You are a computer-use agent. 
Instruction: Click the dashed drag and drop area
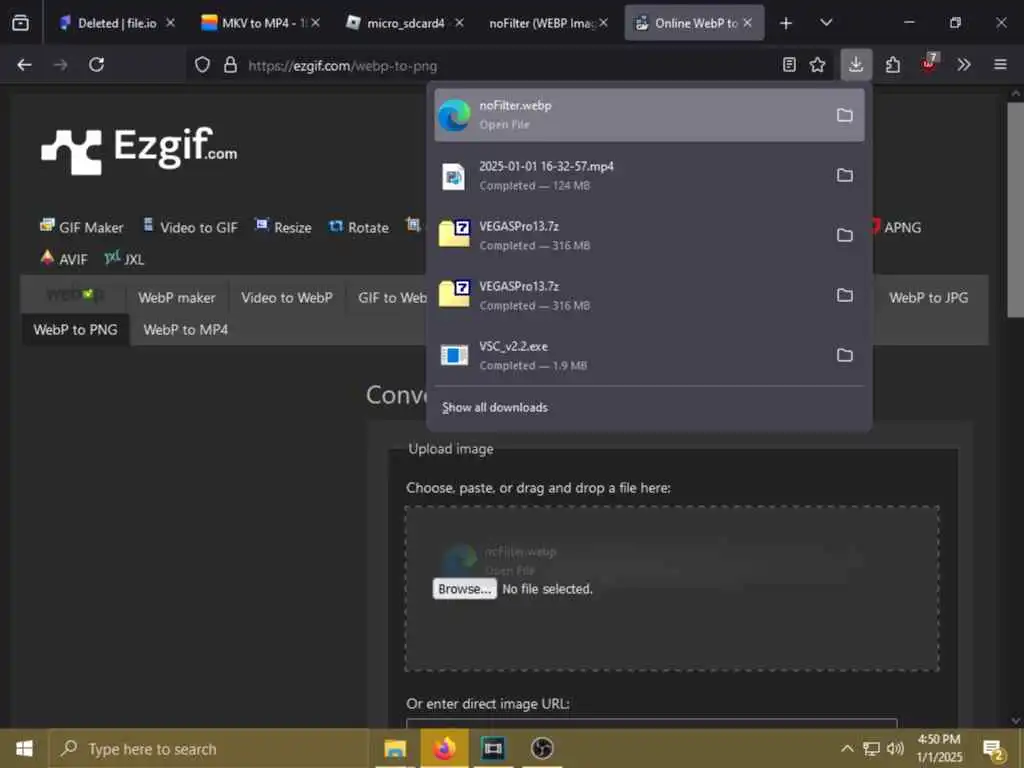(672, 588)
